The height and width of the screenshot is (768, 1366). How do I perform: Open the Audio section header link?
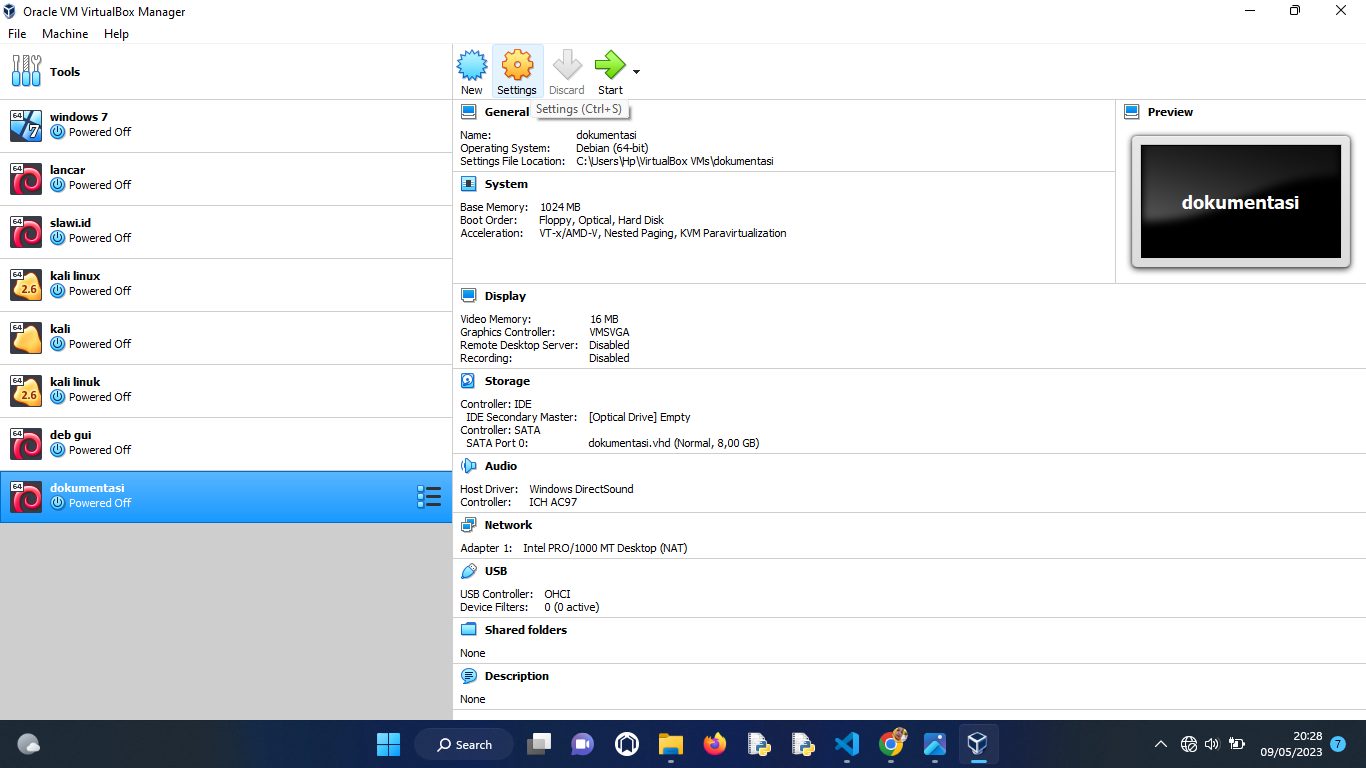click(x=501, y=466)
